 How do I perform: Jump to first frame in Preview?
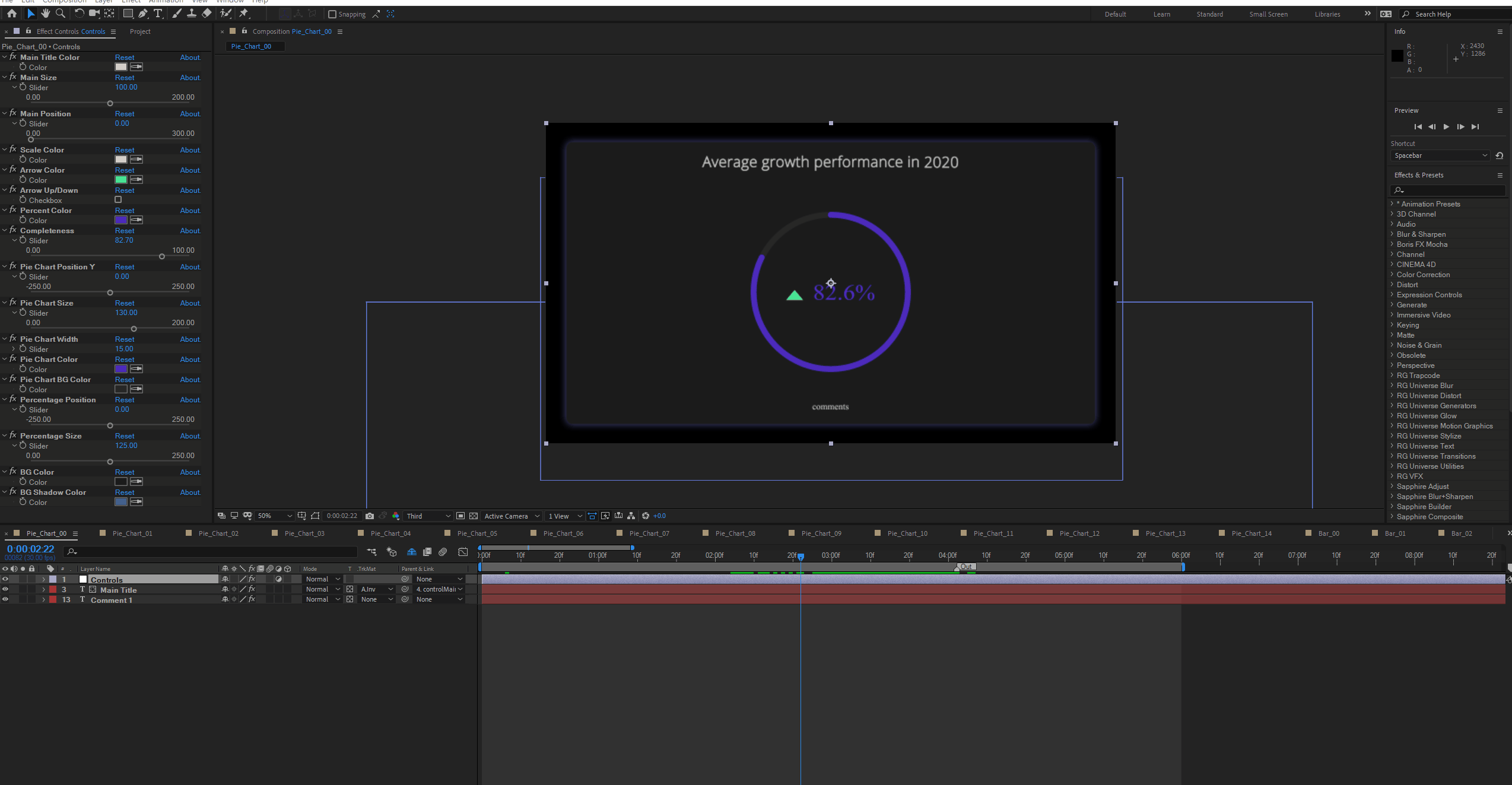1418,126
